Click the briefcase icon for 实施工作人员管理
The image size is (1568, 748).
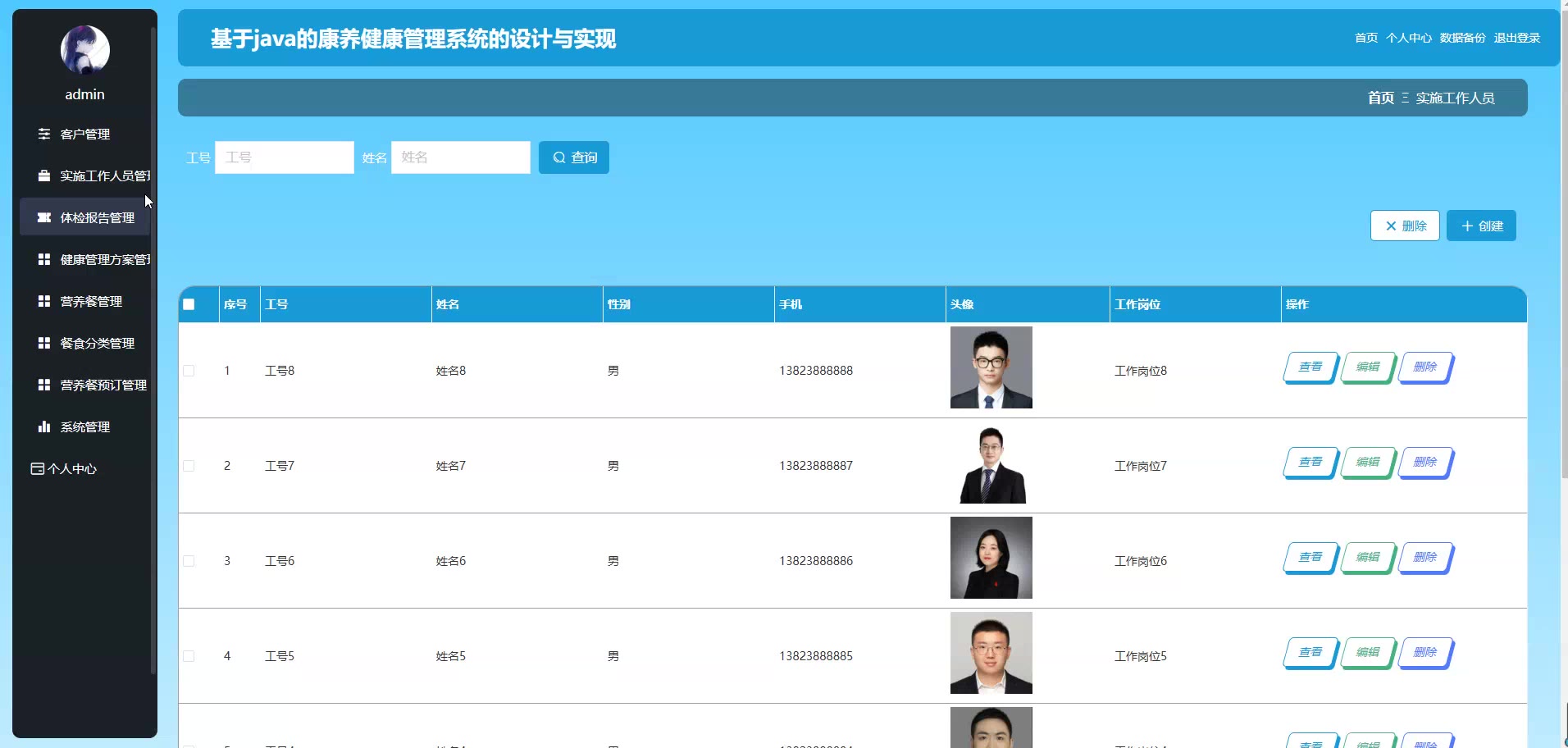pos(44,176)
